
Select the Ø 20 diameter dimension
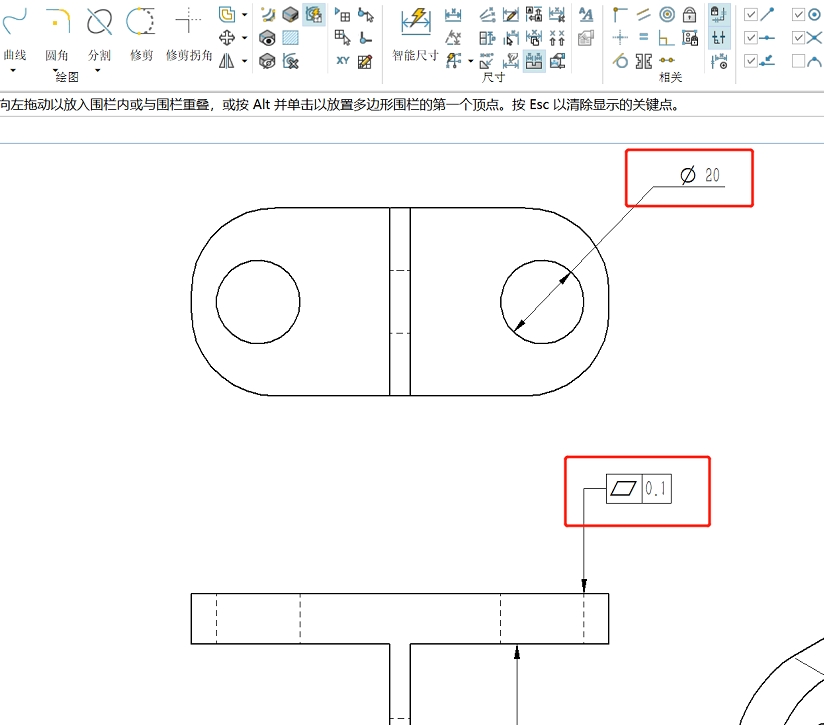click(x=701, y=176)
